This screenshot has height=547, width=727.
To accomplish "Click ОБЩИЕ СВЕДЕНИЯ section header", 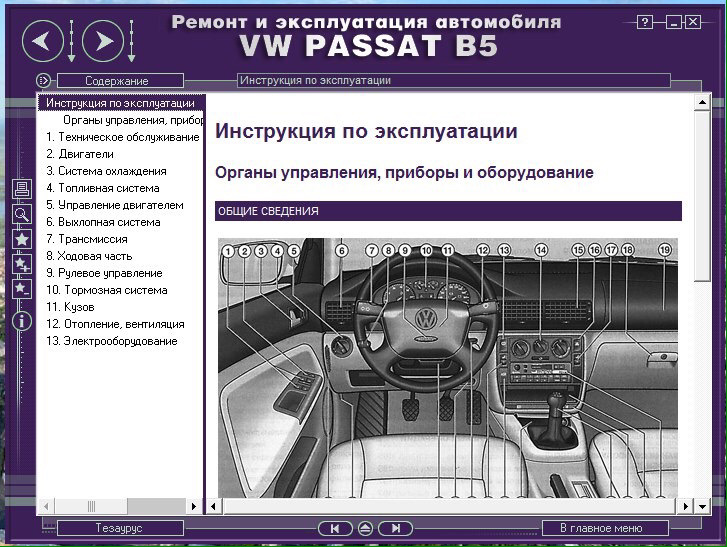I will point(448,211).
